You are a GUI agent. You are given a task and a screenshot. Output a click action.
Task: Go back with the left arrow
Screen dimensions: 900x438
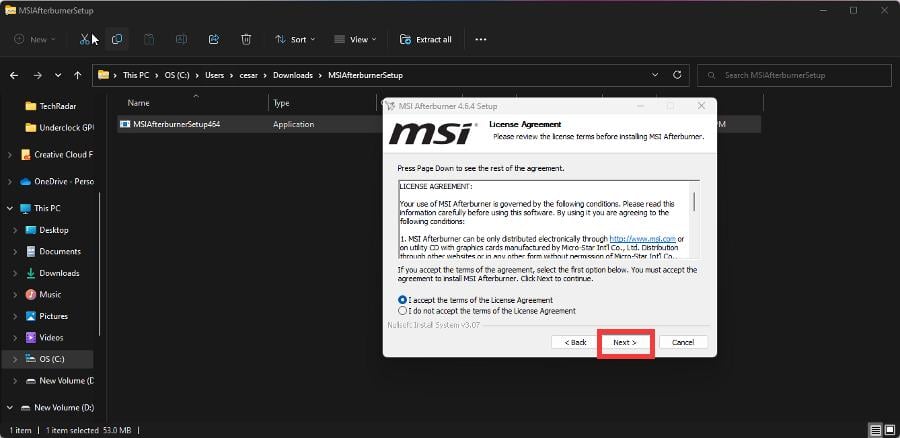(x=14, y=75)
